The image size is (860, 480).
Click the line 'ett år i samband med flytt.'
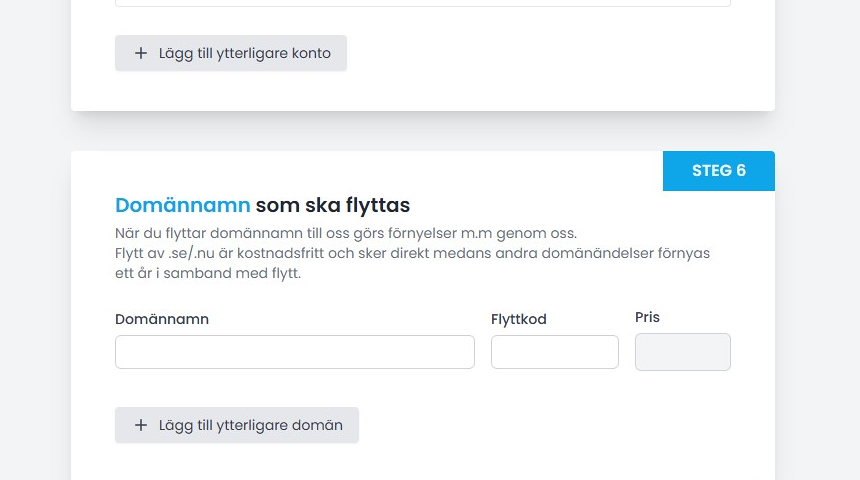[x=208, y=273]
